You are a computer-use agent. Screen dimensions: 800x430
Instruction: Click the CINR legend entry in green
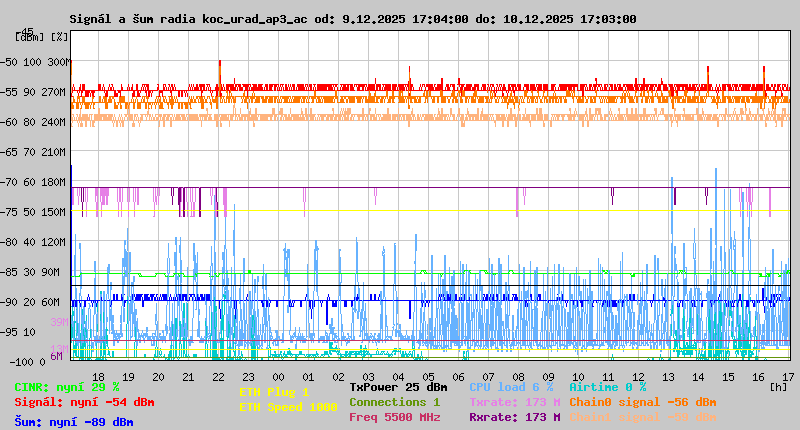(67, 387)
